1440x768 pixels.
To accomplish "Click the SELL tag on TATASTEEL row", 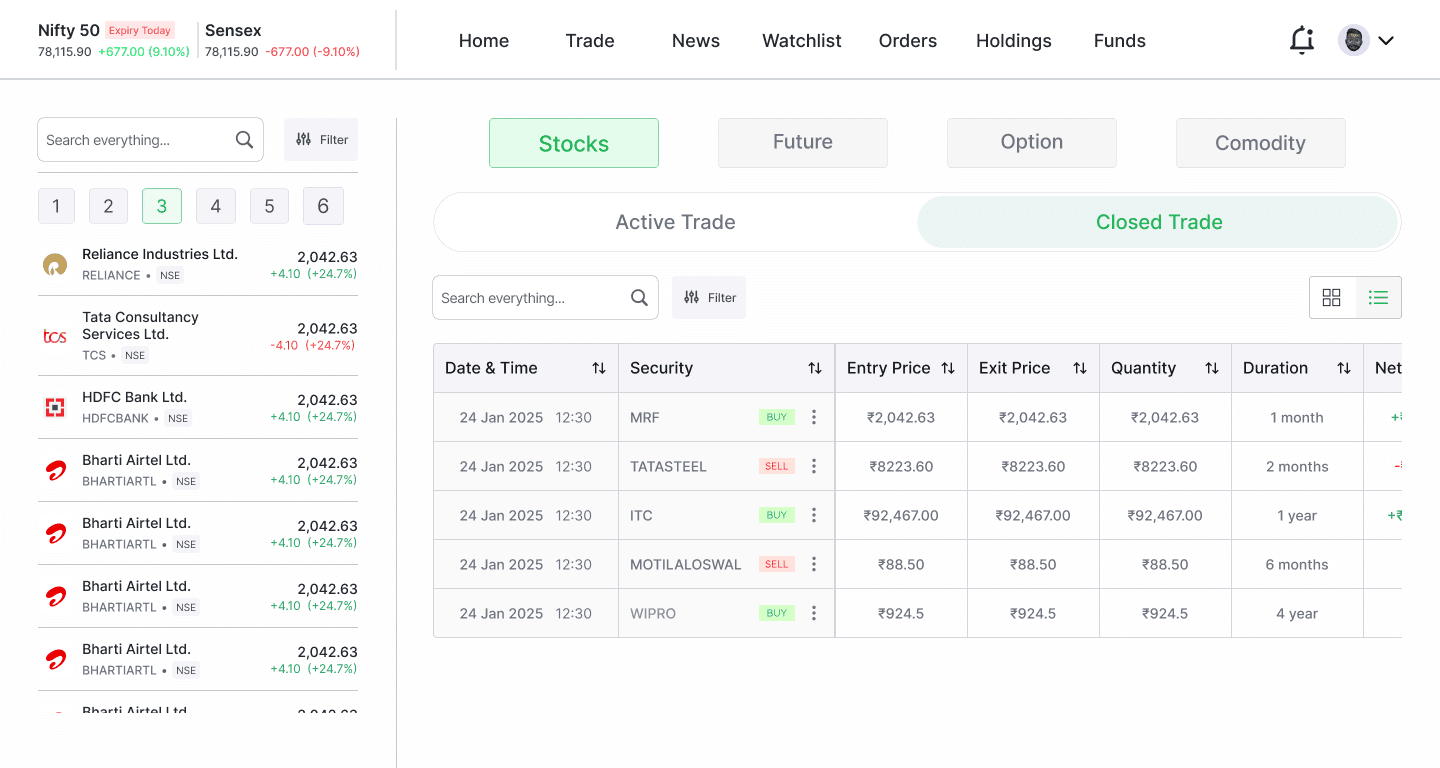I will click(x=777, y=466).
